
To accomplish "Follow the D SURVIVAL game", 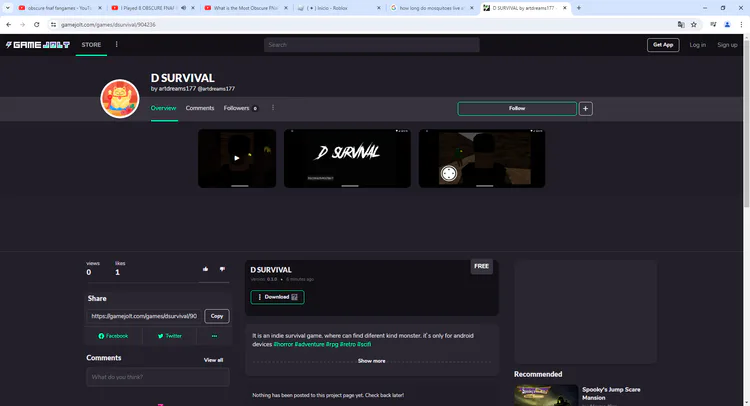I will coord(517,109).
